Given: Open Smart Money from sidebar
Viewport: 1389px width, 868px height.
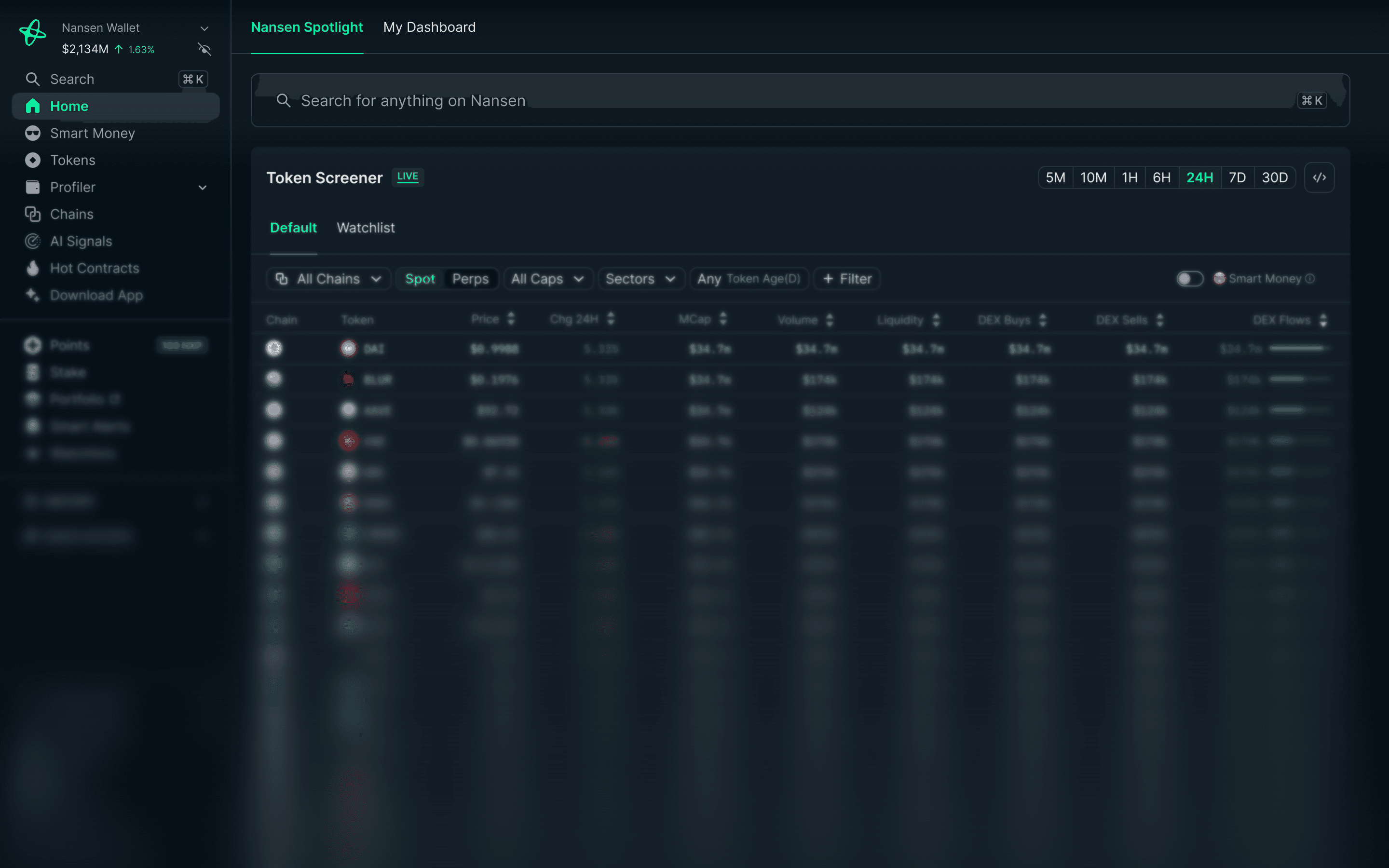Looking at the screenshot, I should pos(92,133).
